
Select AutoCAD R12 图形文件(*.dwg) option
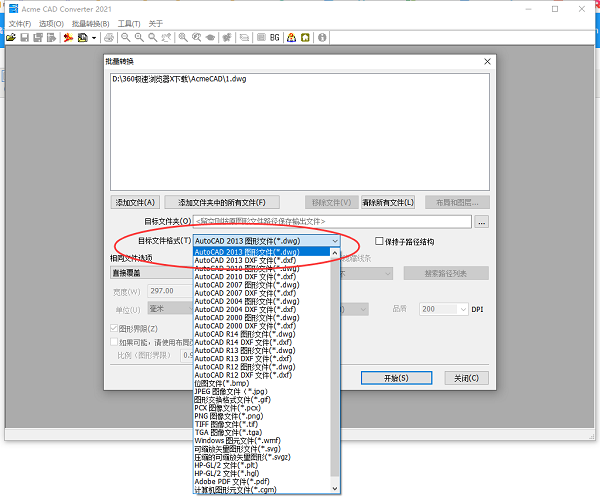[262, 367]
